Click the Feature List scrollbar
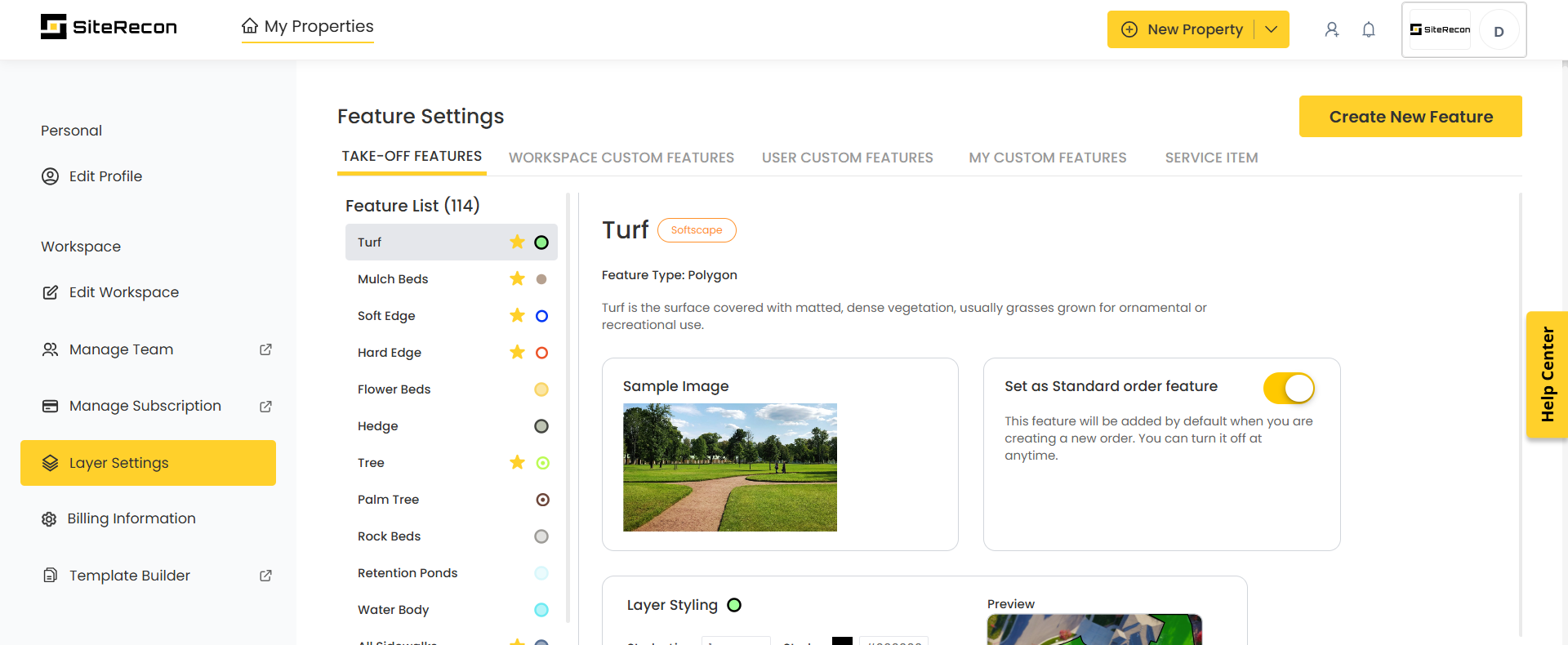The image size is (1568, 645). pos(568,408)
